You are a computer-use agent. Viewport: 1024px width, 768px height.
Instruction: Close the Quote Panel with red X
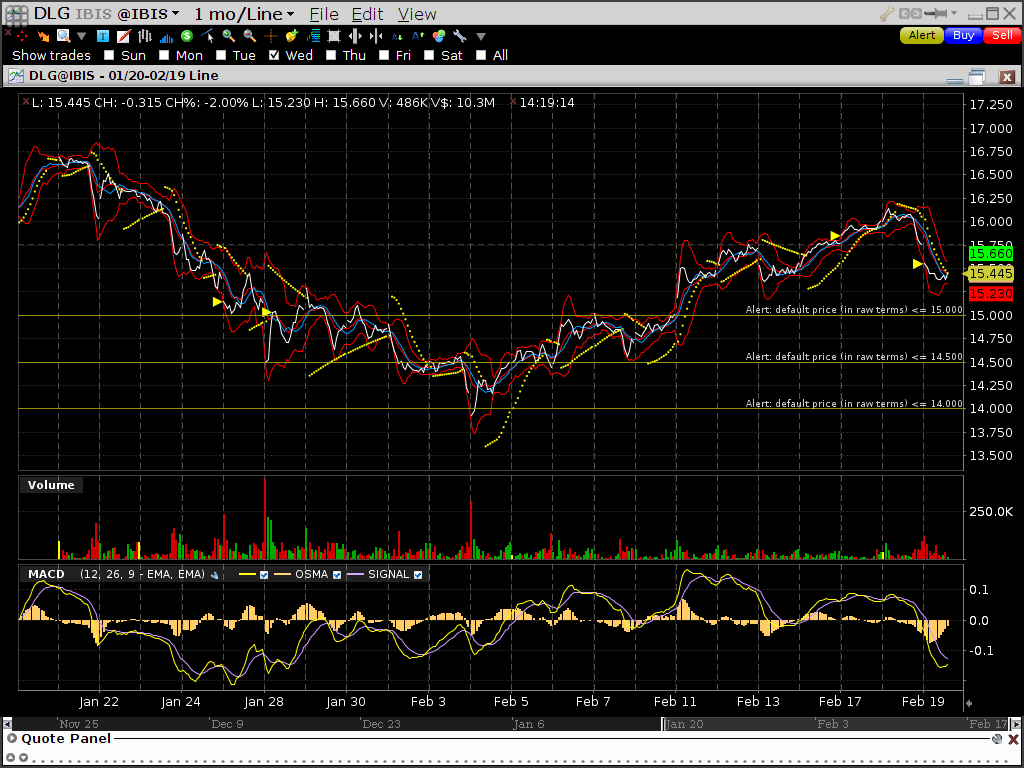pyautogui.click(x=1013, y=739)
